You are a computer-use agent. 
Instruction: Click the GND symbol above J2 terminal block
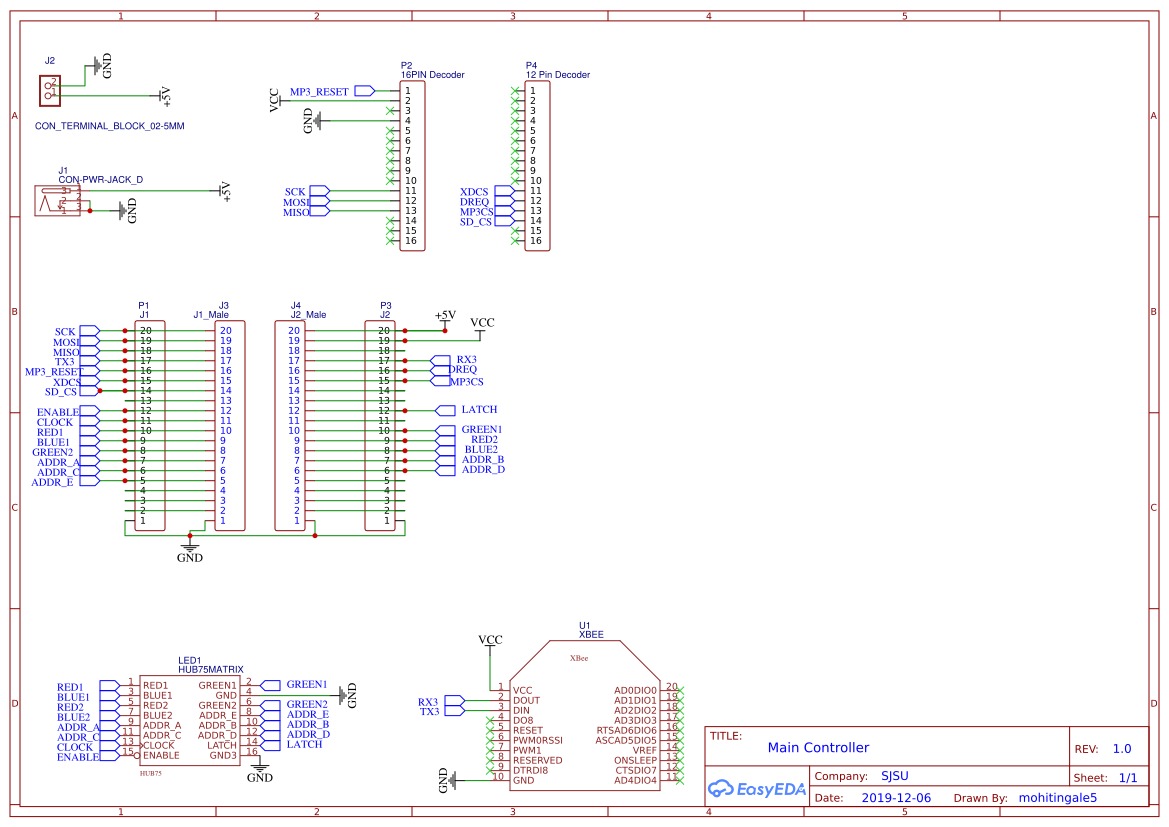pos(102,66)
